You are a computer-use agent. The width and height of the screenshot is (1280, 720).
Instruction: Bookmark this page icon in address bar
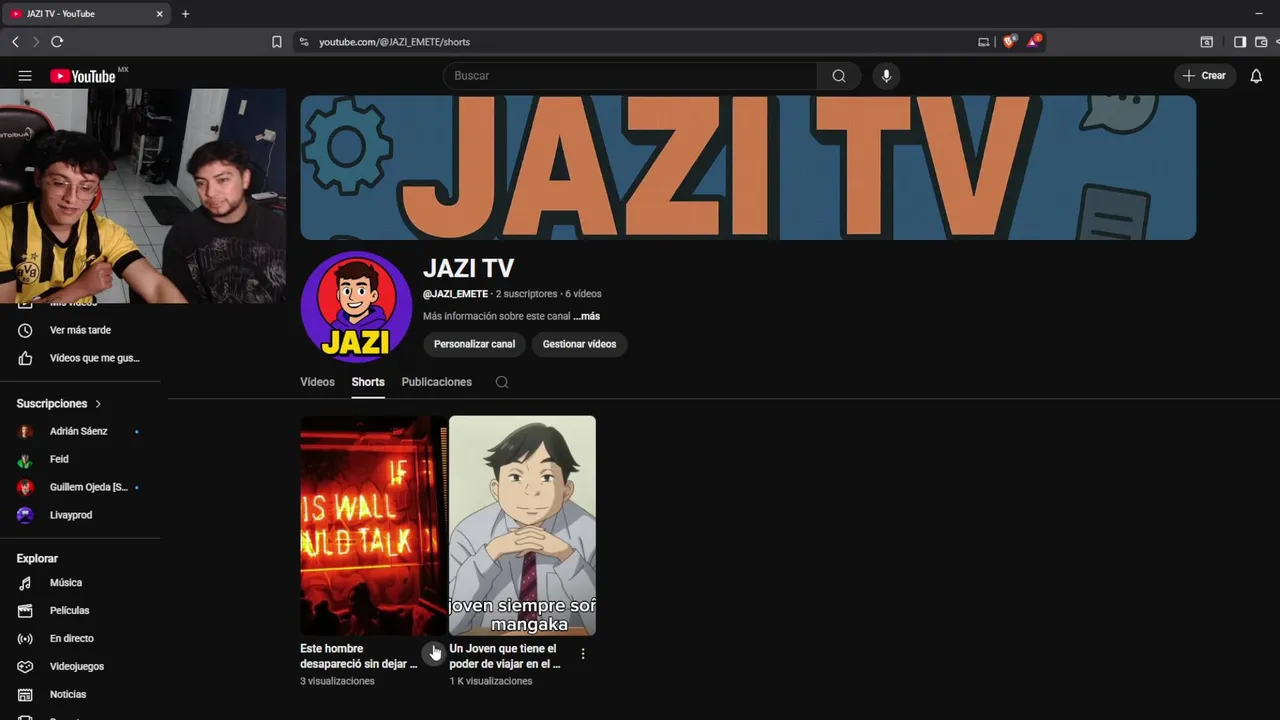coord(277,42)
